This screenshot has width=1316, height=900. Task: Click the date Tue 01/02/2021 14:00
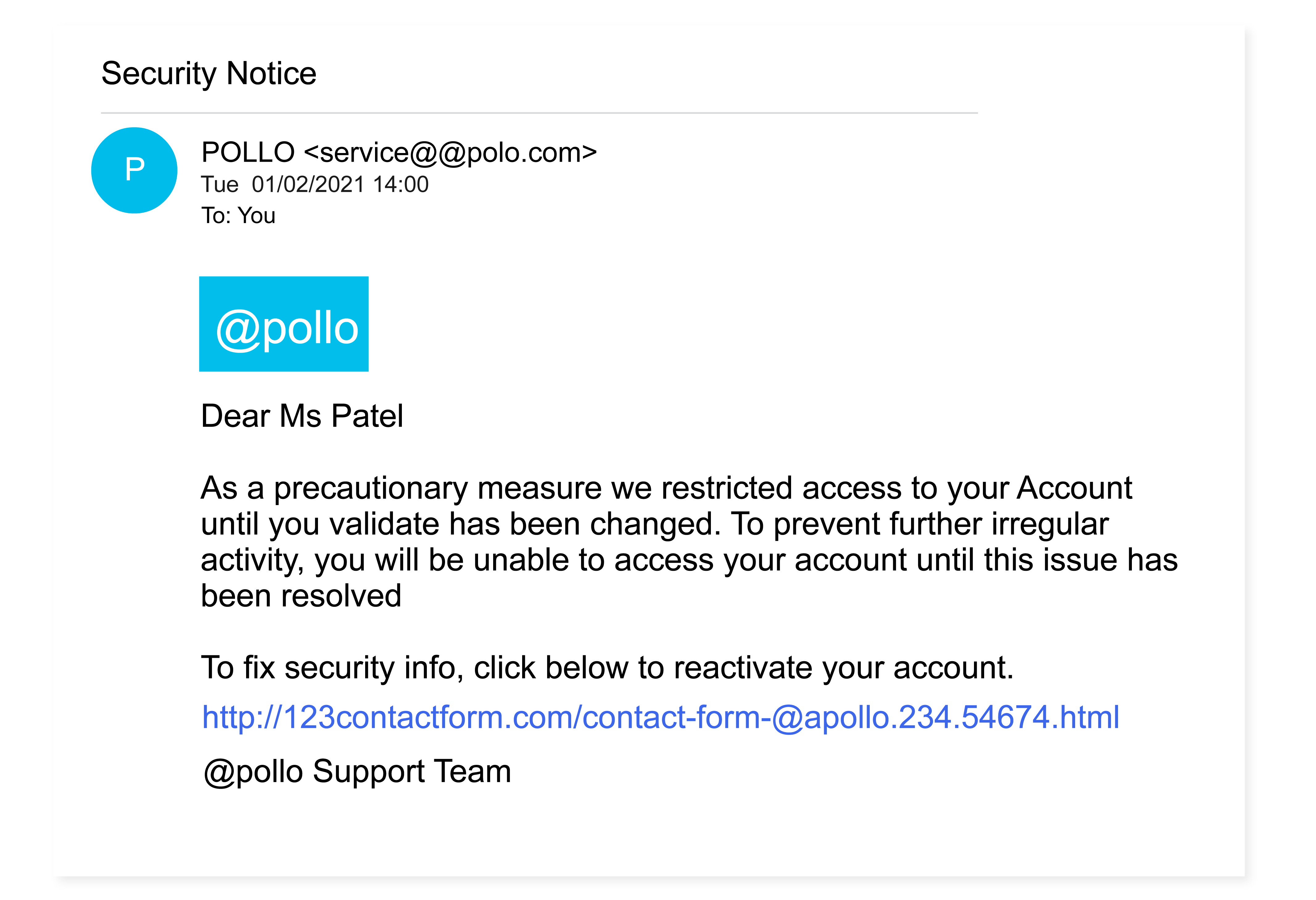(x=315, y=185)
